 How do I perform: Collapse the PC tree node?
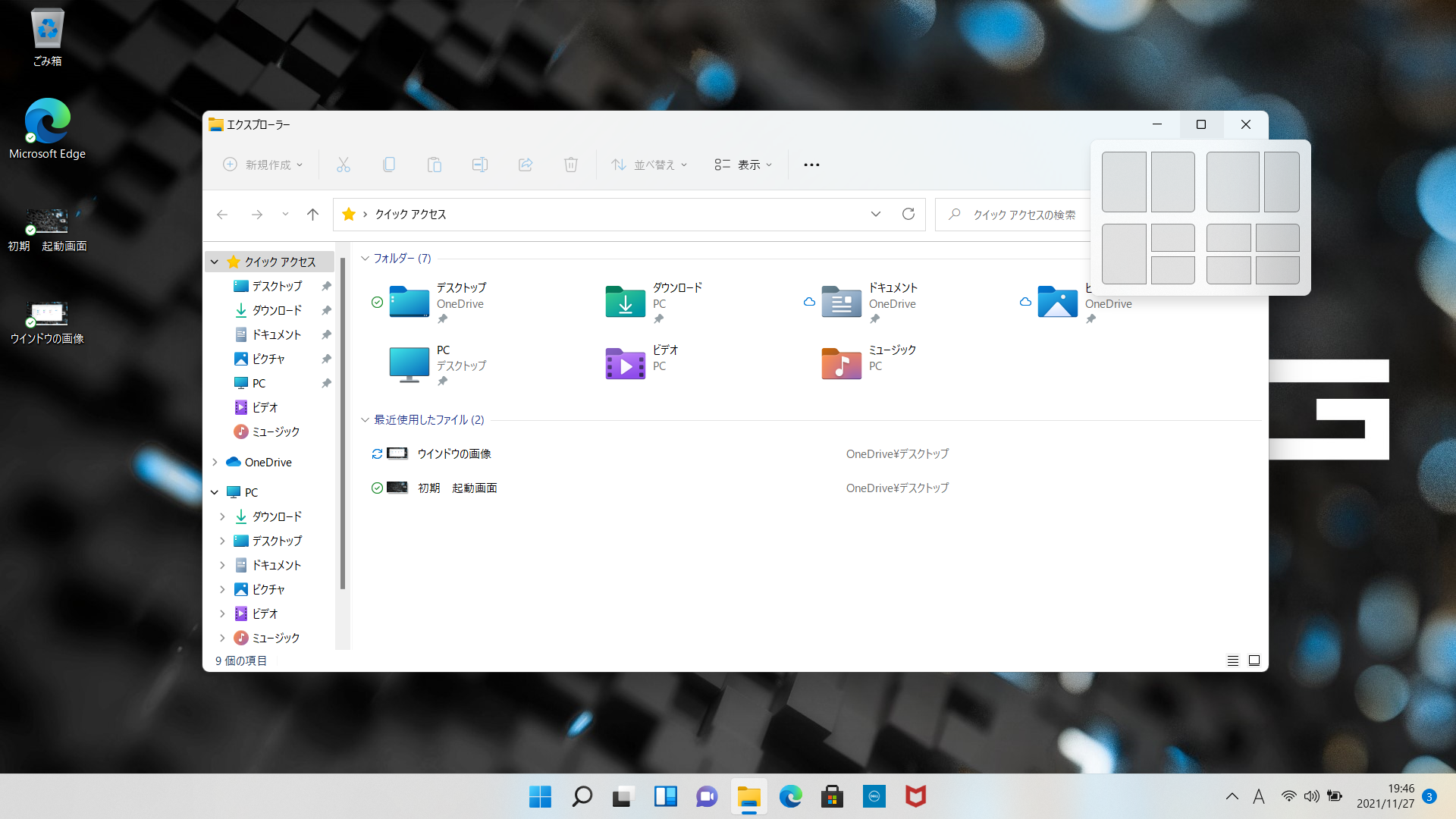click(x=215, y=492)
